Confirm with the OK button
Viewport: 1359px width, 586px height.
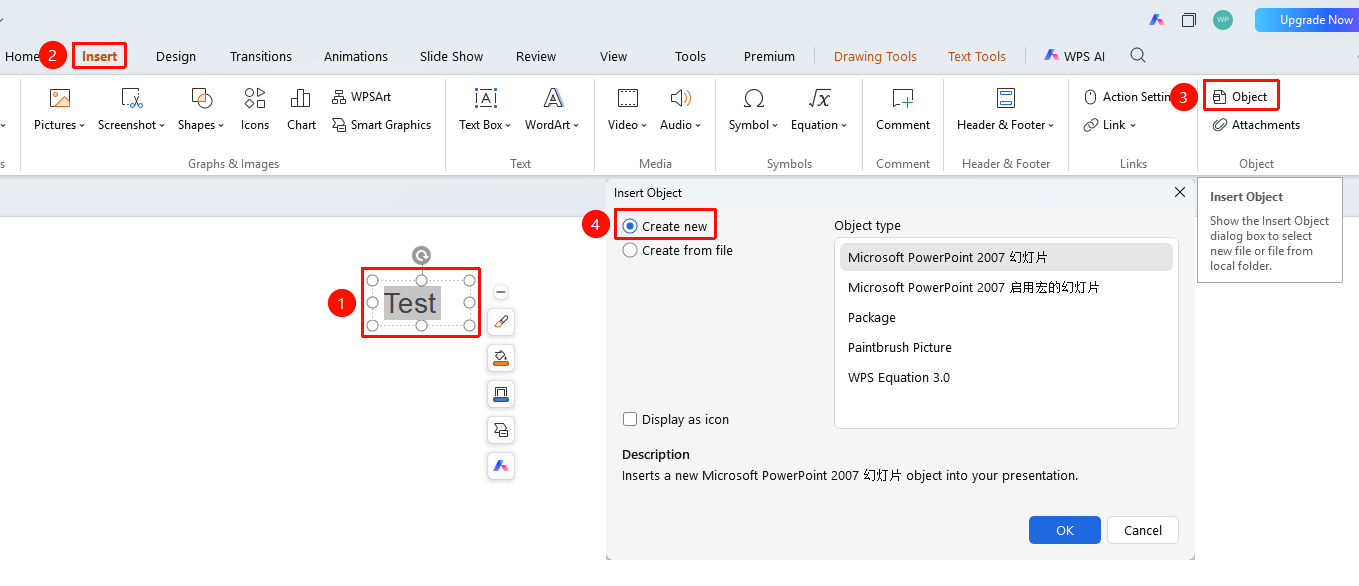click(1065, 530)
